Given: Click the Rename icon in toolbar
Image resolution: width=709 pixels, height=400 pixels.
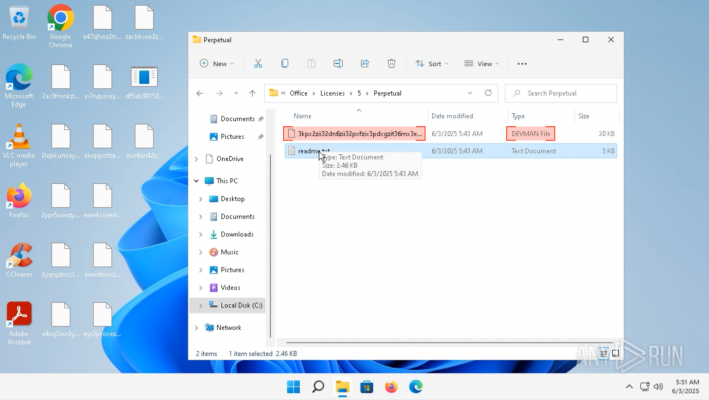Looking at the screenshot, I should [x=338, y=64].
